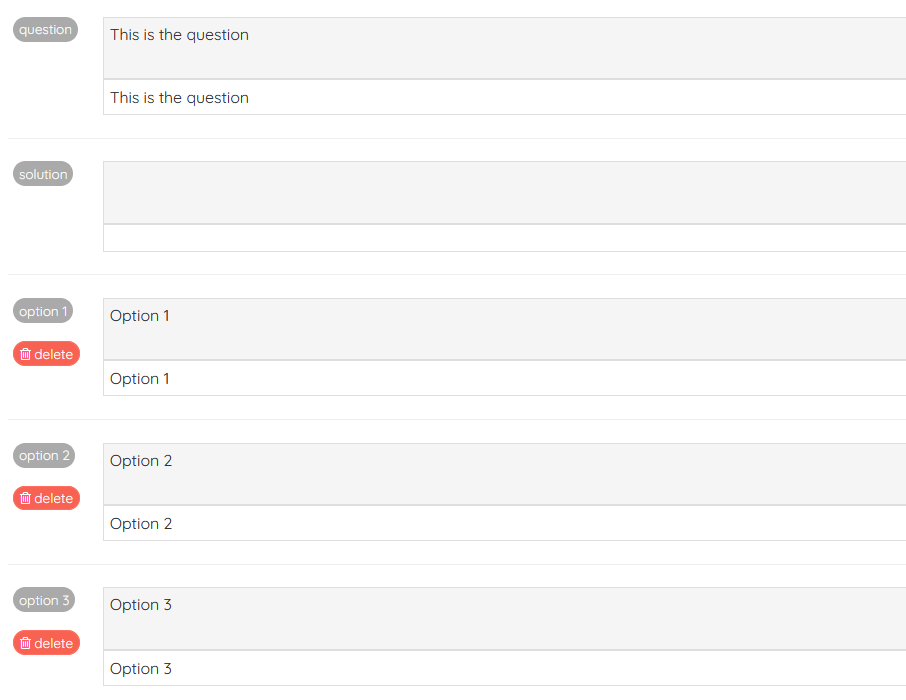Select the option 3 label badge

click(x=44, y=600)
